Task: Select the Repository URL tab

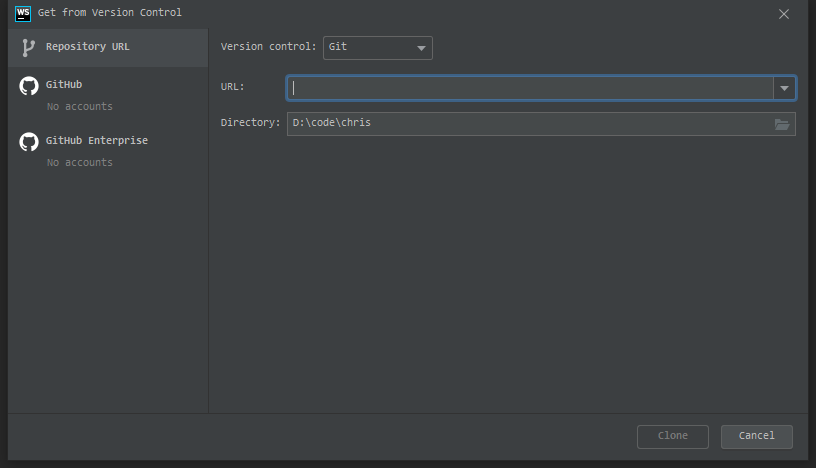Action: [108, 47]
